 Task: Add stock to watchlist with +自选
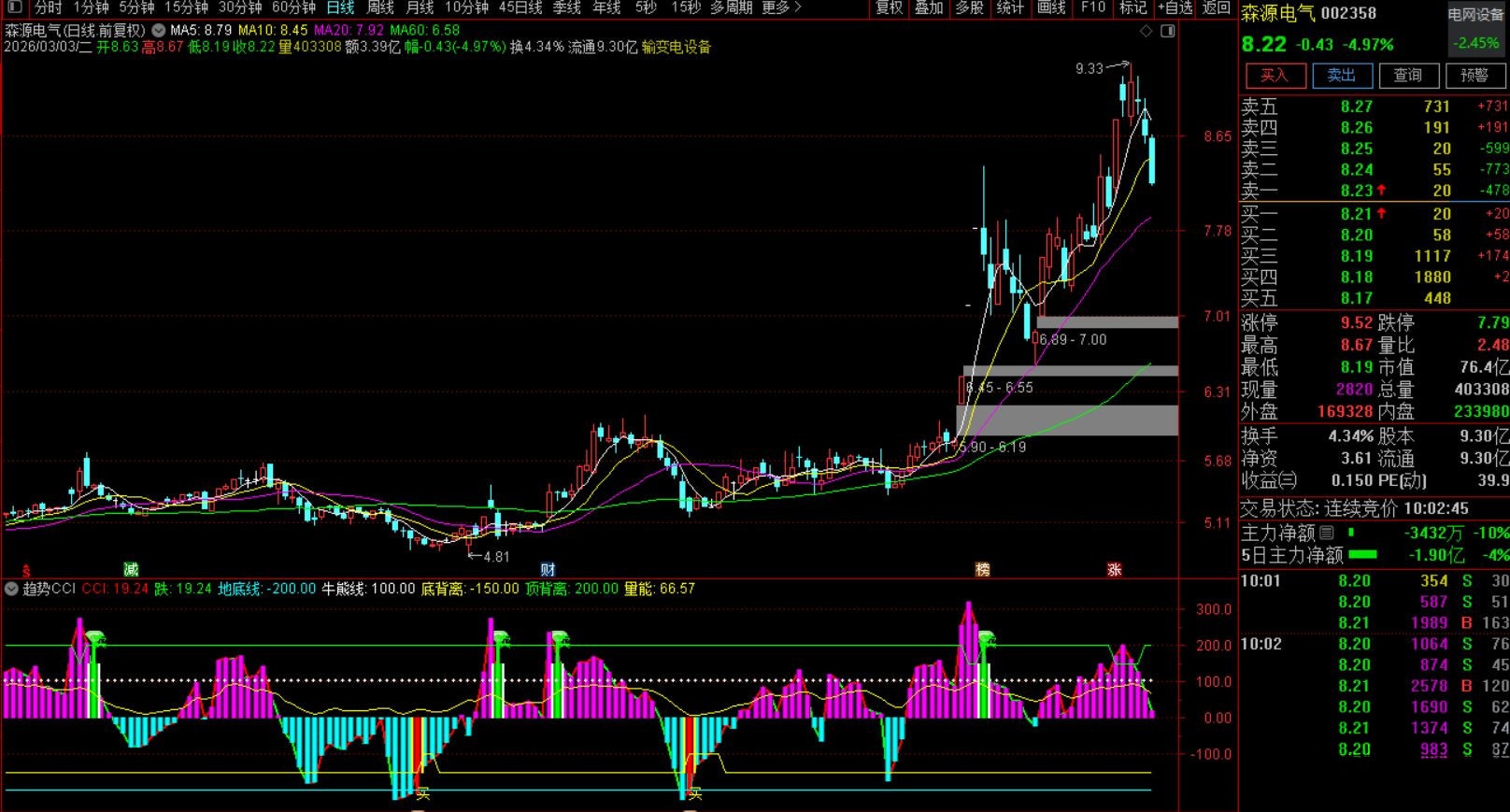click(x=1175, y=7)
